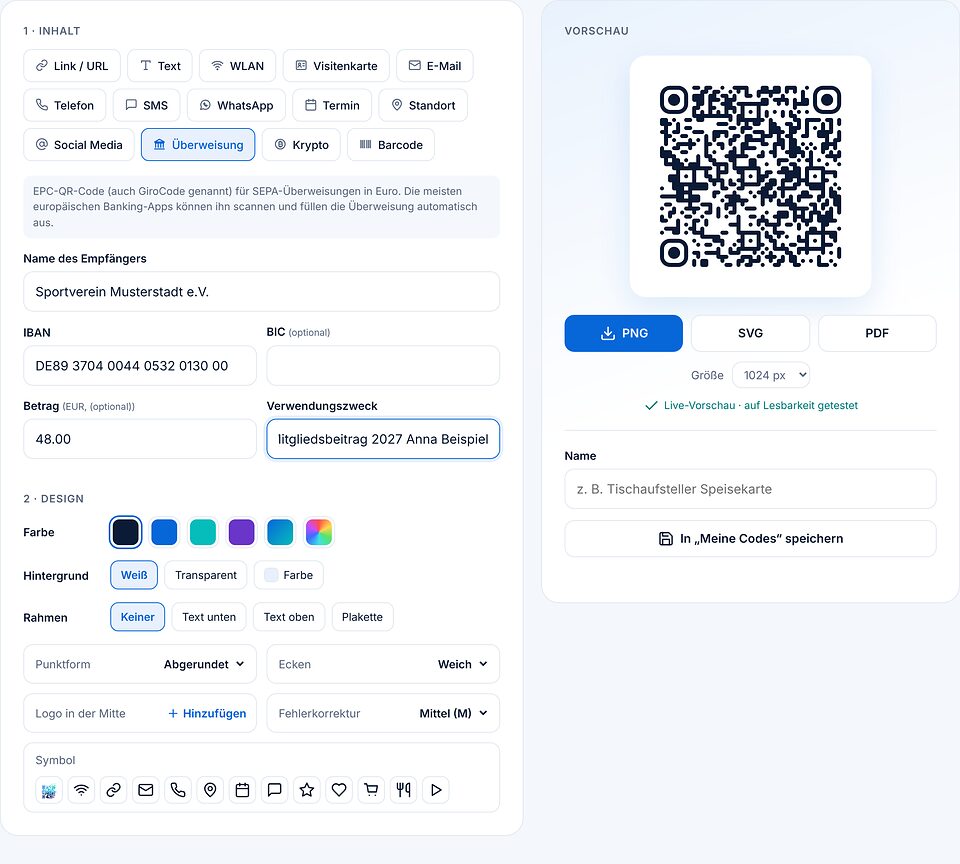Open the Punktform dropdown
The image size is (960, 864).
(140, 664)
